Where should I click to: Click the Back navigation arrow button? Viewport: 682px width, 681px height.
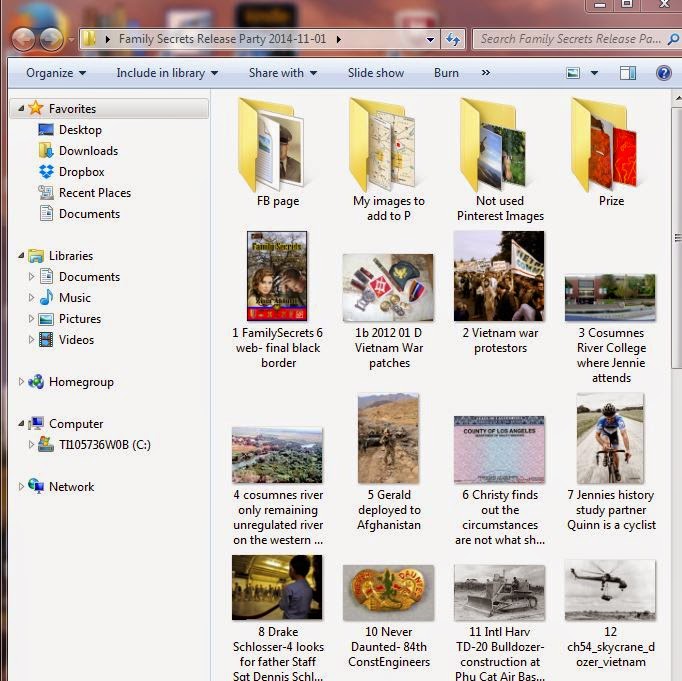[23, 39]
